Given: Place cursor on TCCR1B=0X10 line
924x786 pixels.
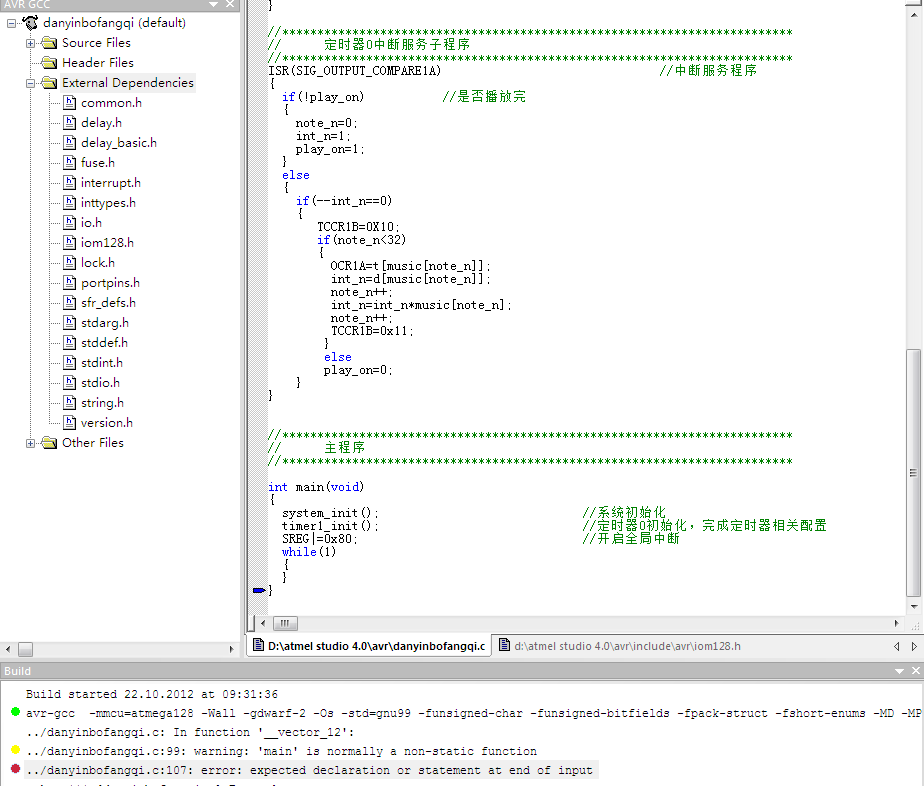Looking at the screenshot, I should [358, 227].
